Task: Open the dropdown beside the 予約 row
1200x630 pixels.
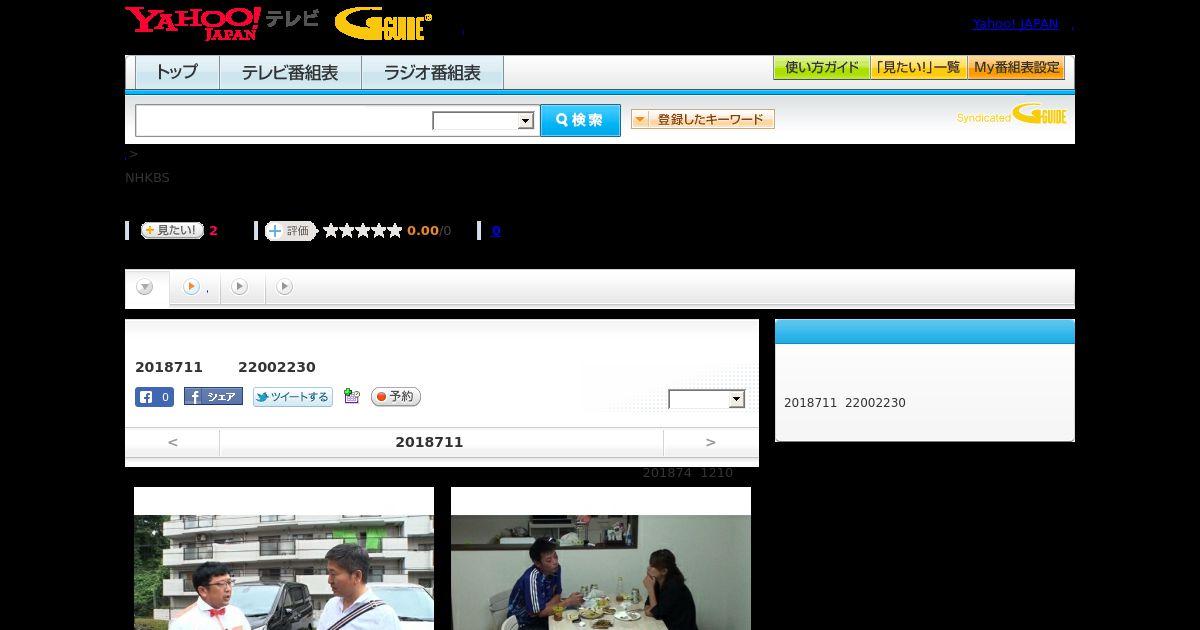Action: [x=707, y=399]
